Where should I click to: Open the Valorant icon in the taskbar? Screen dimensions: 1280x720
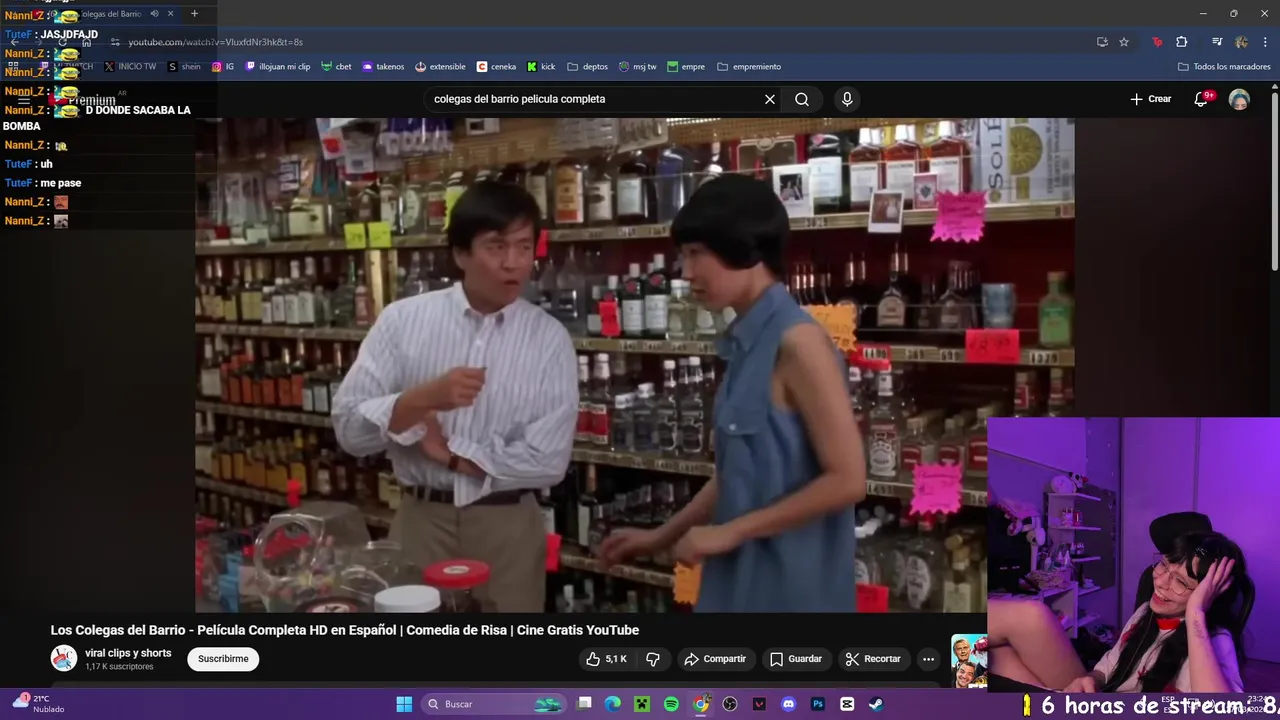pyautogui.click(x=759, y=704)
